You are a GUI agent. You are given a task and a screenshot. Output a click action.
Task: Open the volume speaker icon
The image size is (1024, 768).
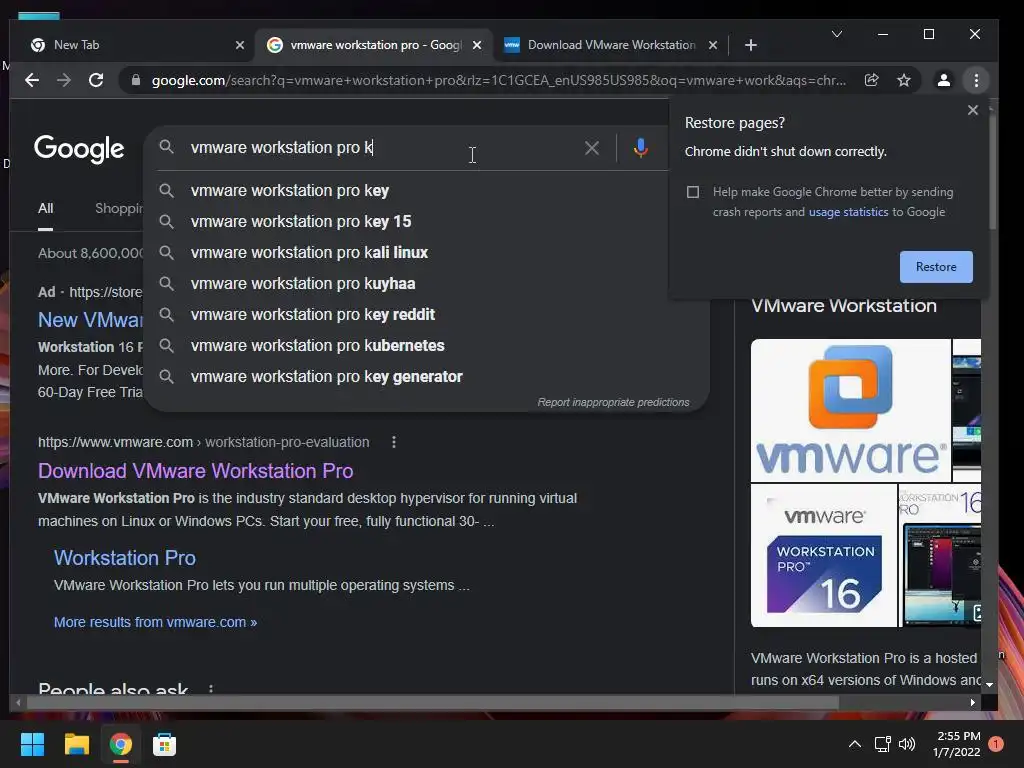tap(907, 744)
